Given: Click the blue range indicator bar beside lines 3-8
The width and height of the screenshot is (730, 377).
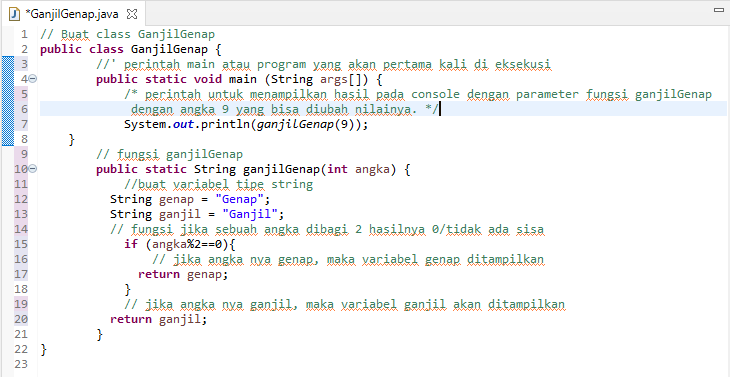Looking at the screenshot, I should pos(8,101).
